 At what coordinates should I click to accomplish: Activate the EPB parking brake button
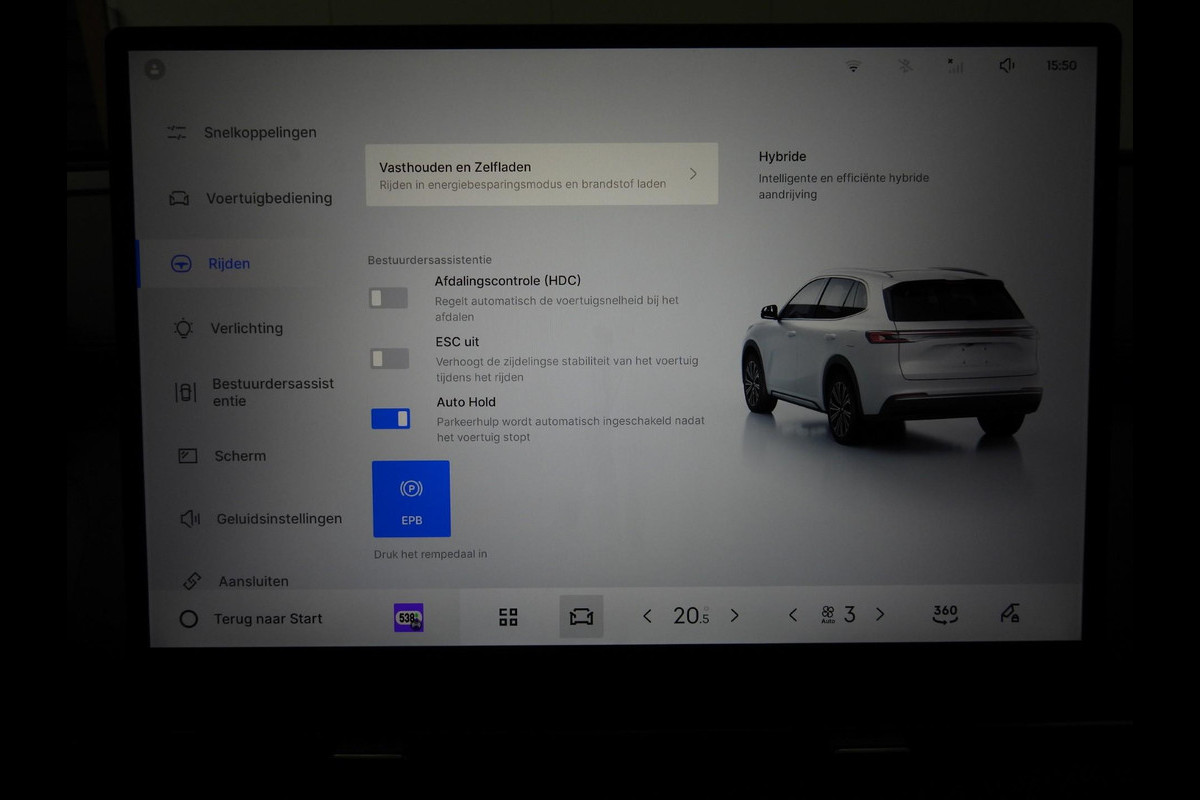point(411,499)
